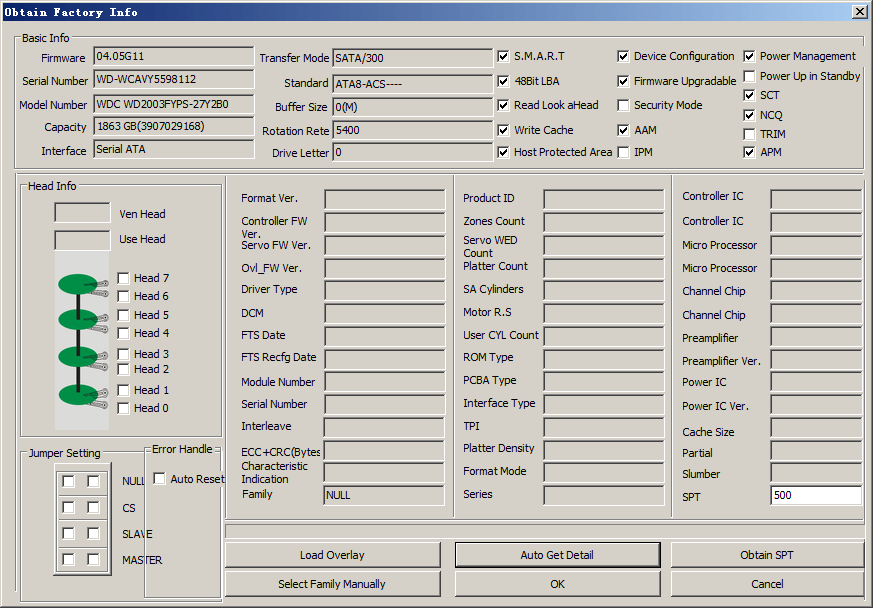
Task: Click the ROM Type field
Action: click(604, 360)
